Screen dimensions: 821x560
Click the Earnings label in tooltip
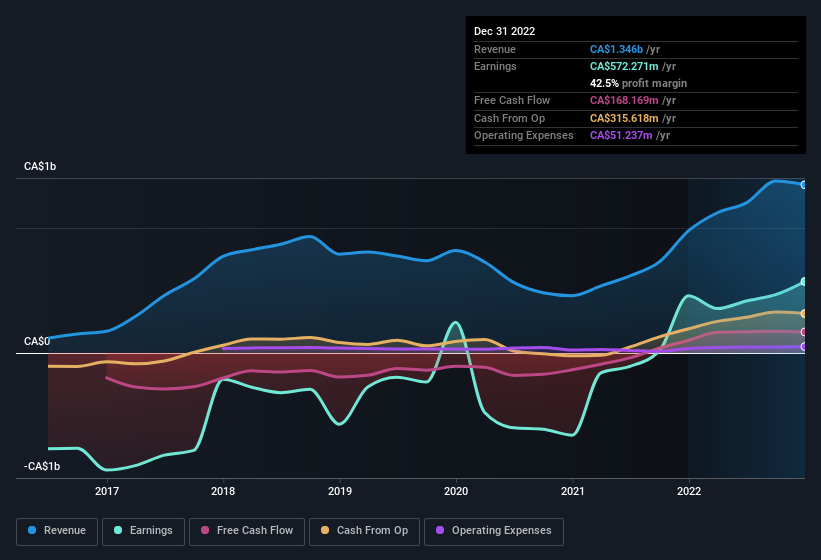(495, 66)
